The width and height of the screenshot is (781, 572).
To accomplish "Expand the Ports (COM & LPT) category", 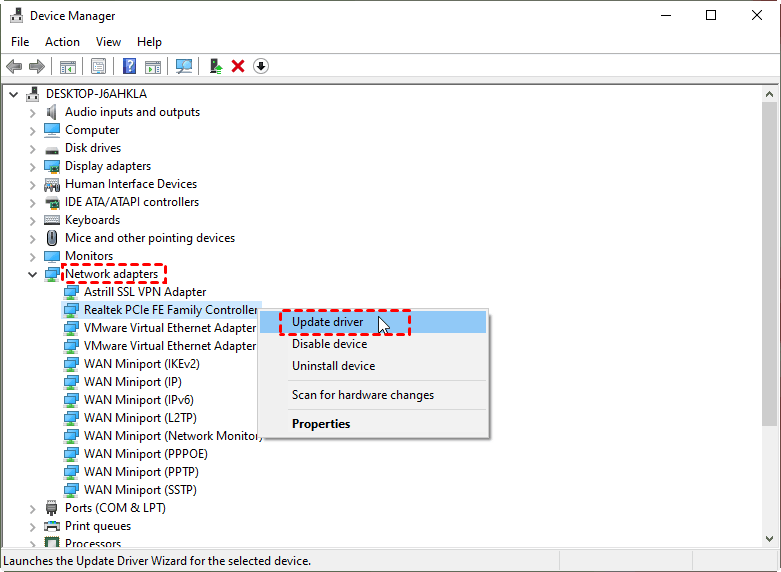I will point(33,508).
